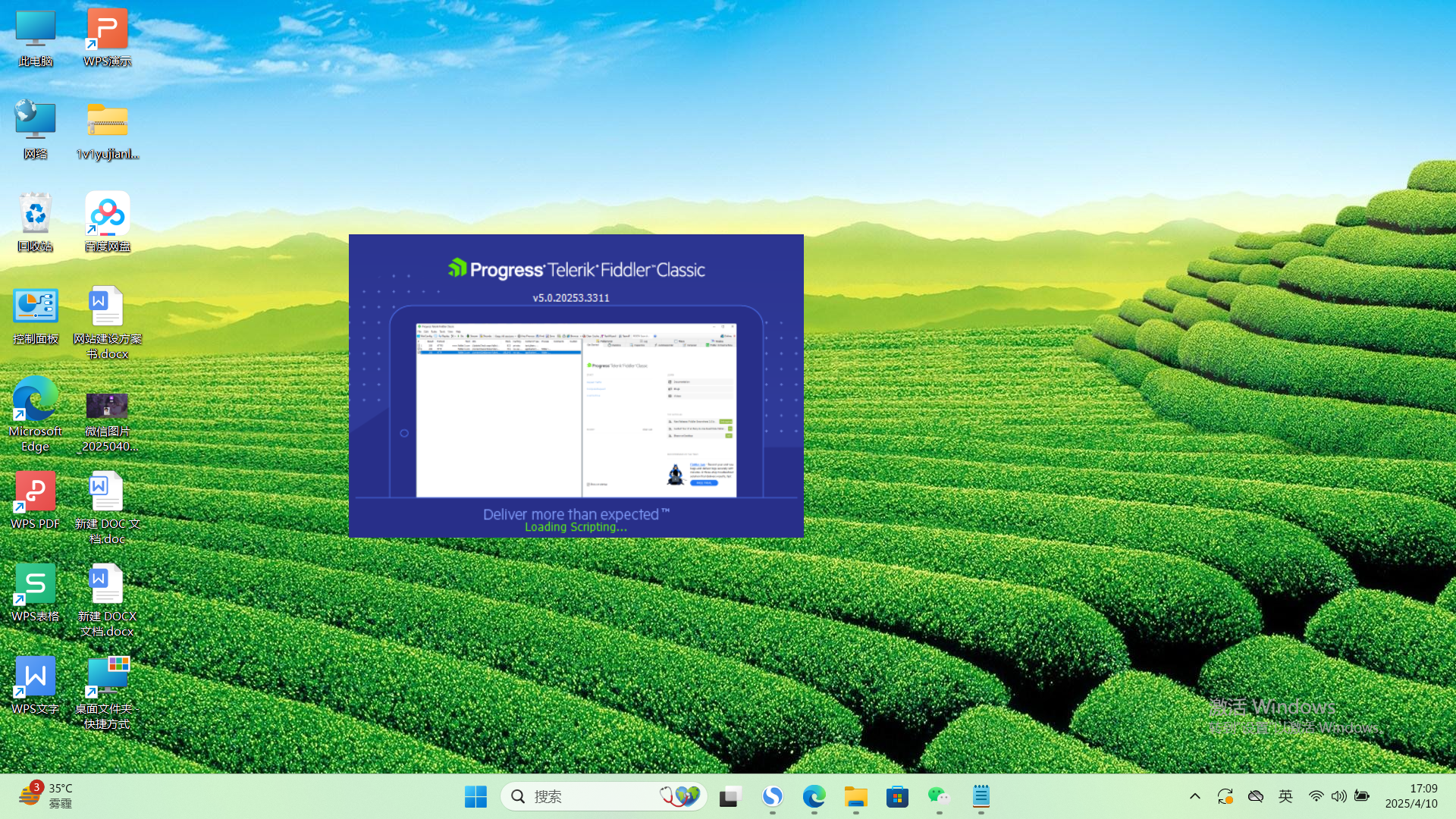Screen dimensions: 1456x819
Task: Click the cloud sync-off tray icon
Action: (x=1256, y=796)
